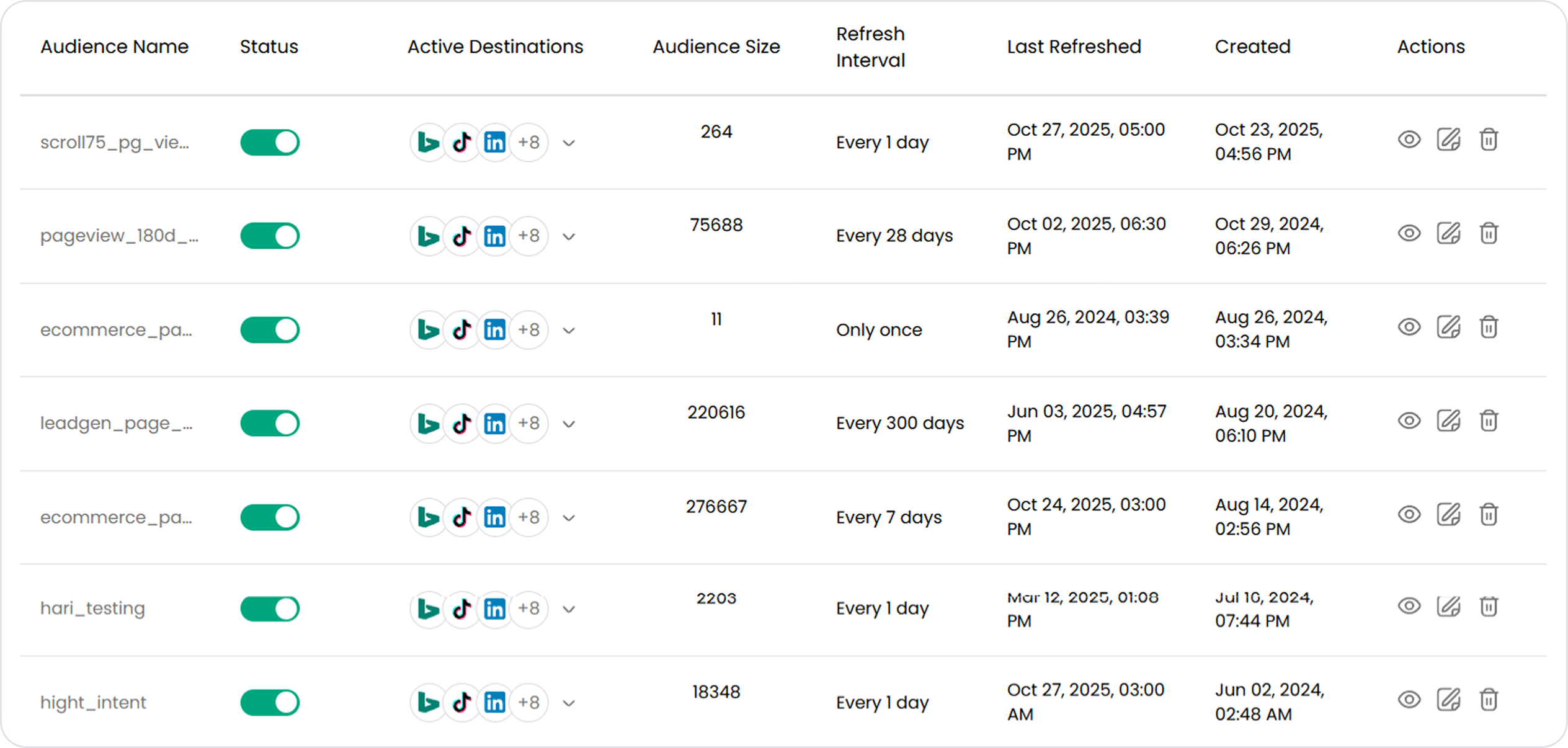The height and width of the screenshot is (748, 1568).
Task: Expand destinations chevron for leadgen_page_... row
Action: (x=569, y=424)
